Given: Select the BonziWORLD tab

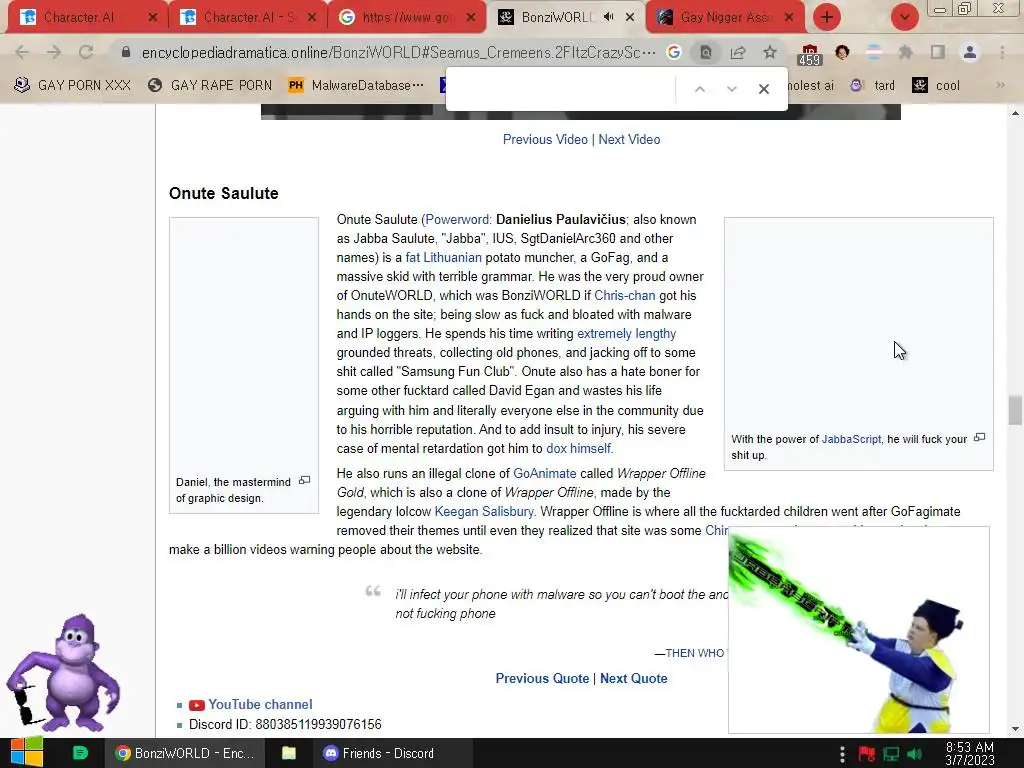Looking at the screenshot, I should 566,17.
